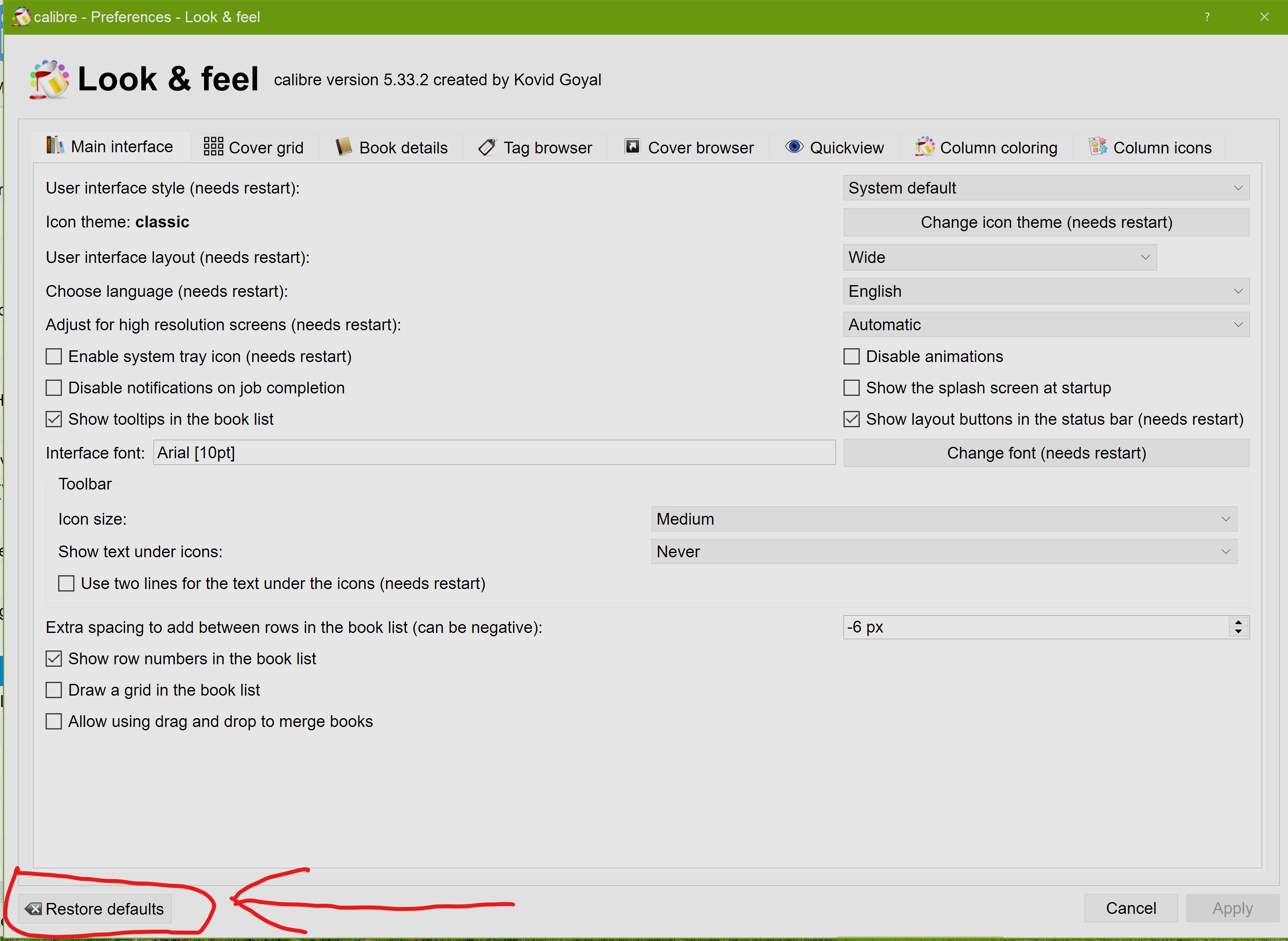Screen dimensions: 1288x941
Task: Expand the Choose language dropdown
Action: point(1045,292)
